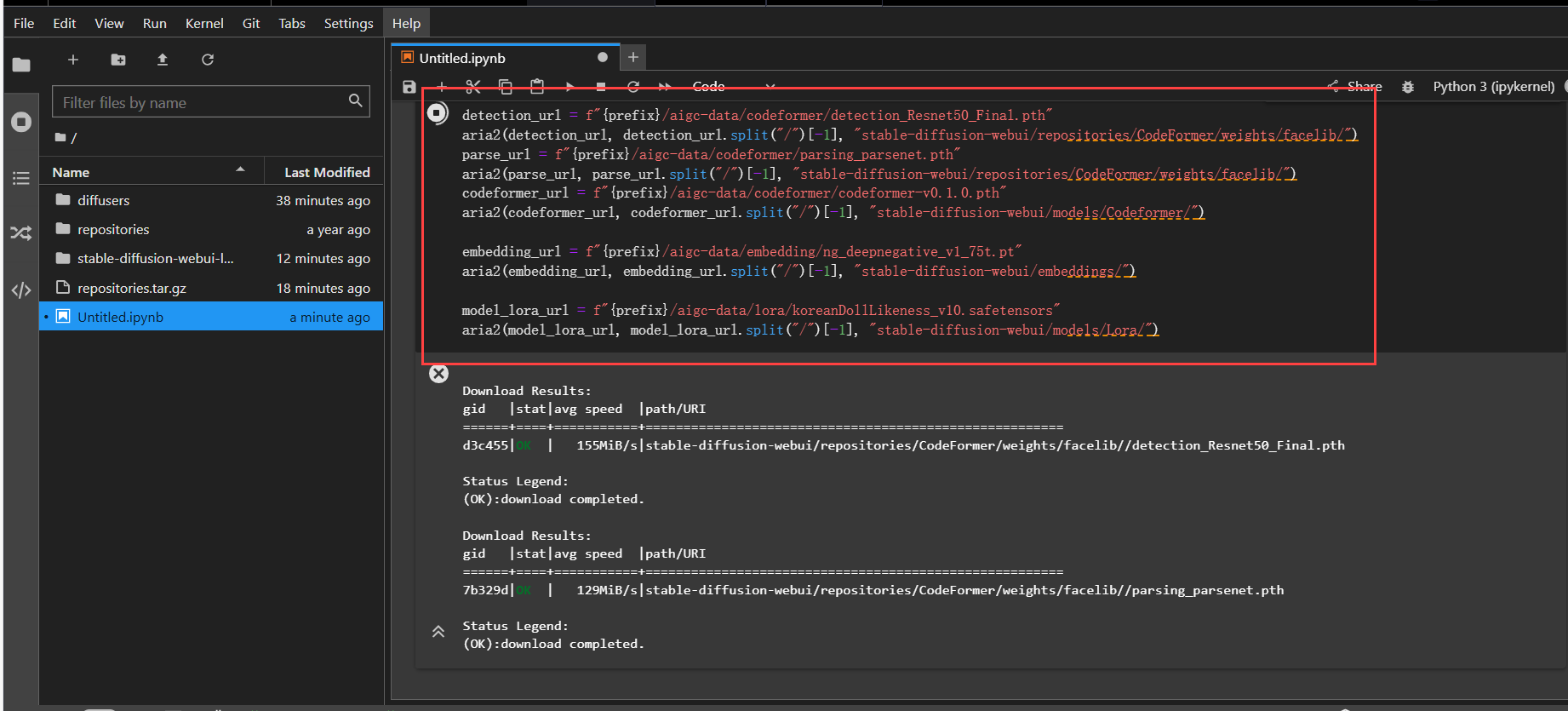Open the code snippets sidebar panel
Image resolution: width=1568 pixels, height=711 pixels.
pos(21,290)
